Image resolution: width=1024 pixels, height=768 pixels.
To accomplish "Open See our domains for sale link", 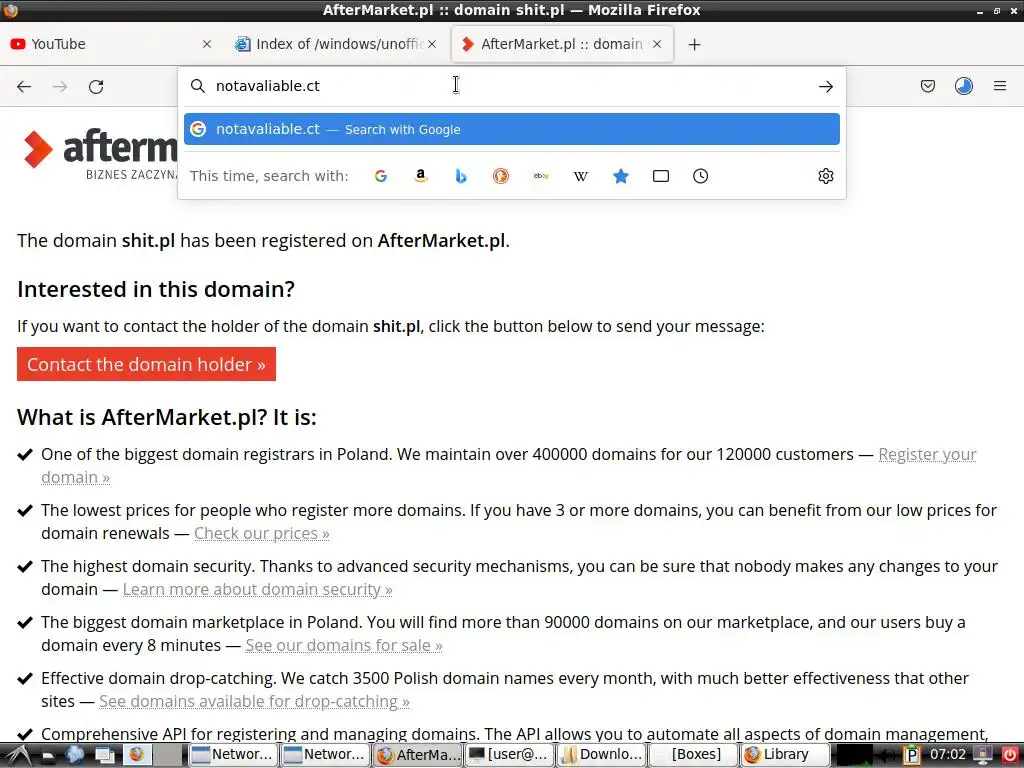I will 344,645.
